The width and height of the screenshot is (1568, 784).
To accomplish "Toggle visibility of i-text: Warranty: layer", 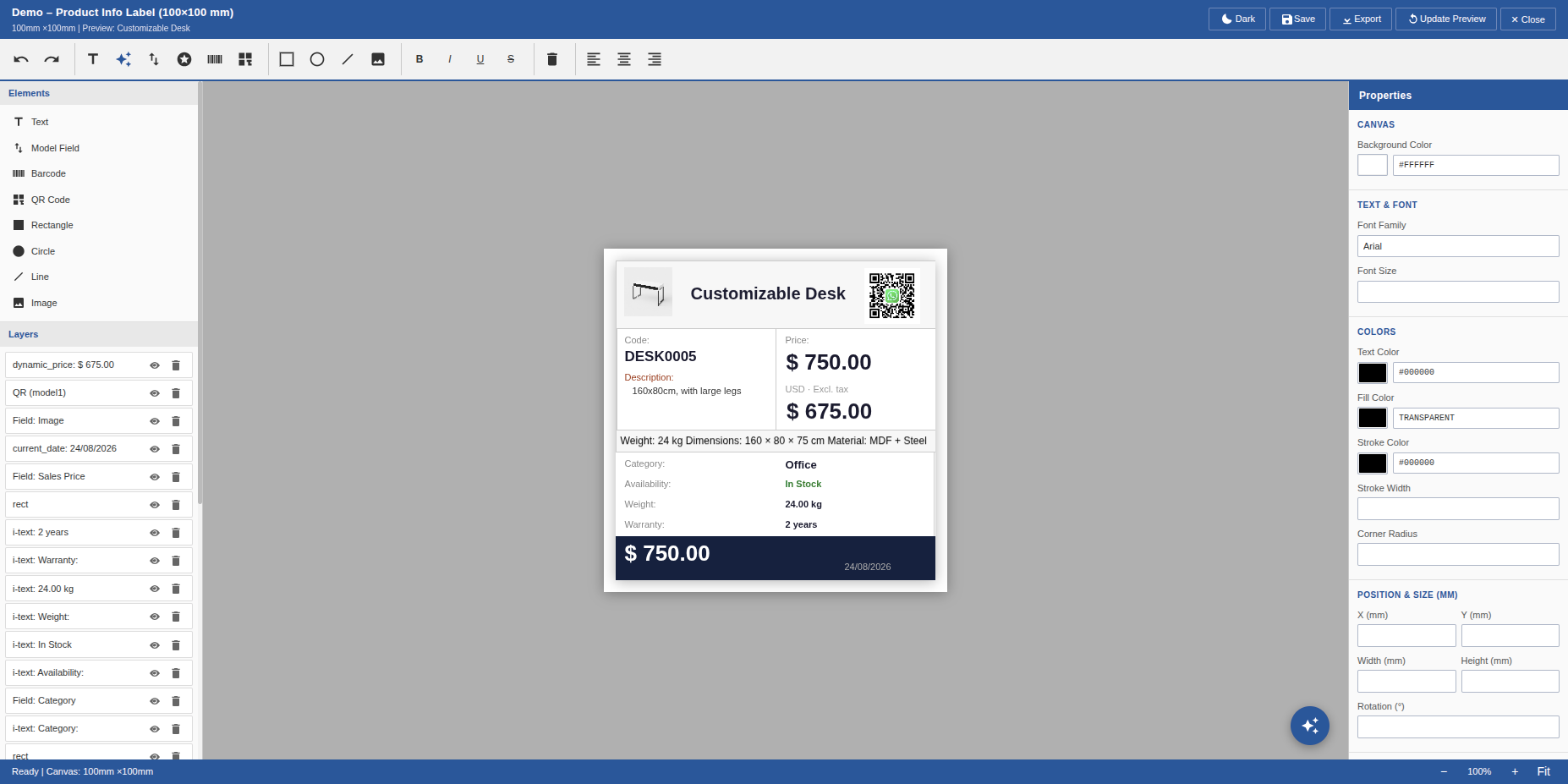I will (155, 561).
